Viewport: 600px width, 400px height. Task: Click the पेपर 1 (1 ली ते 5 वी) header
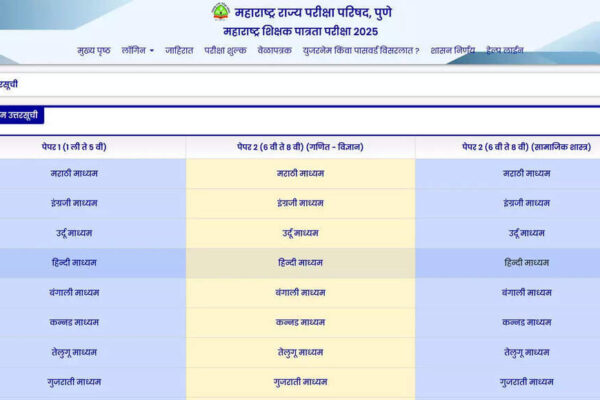click(74, 147)
